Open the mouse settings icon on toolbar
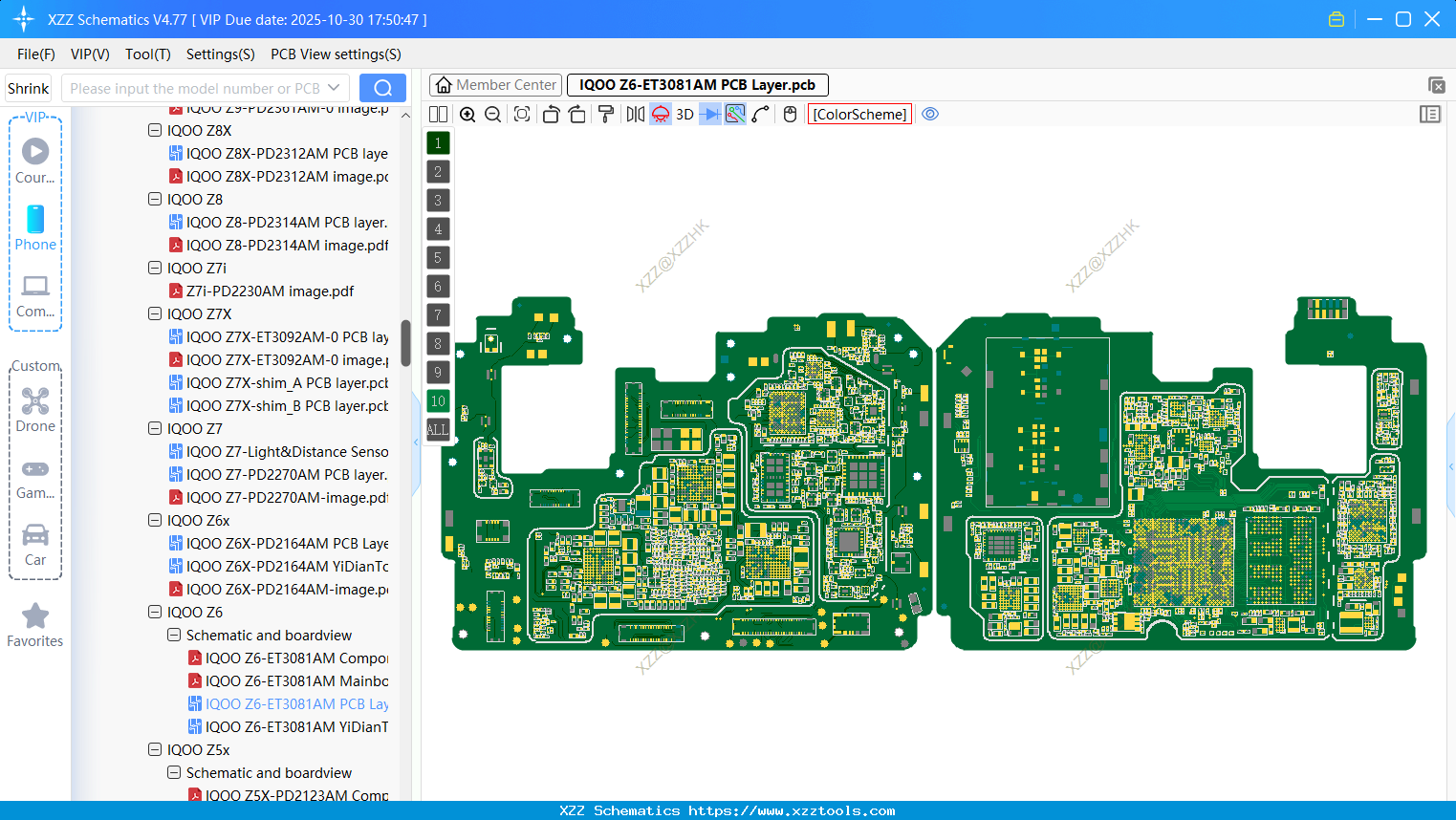Image resolution: width=1456 pixels, height=820 pixels. pyautogui.click(x=790, y=114)
